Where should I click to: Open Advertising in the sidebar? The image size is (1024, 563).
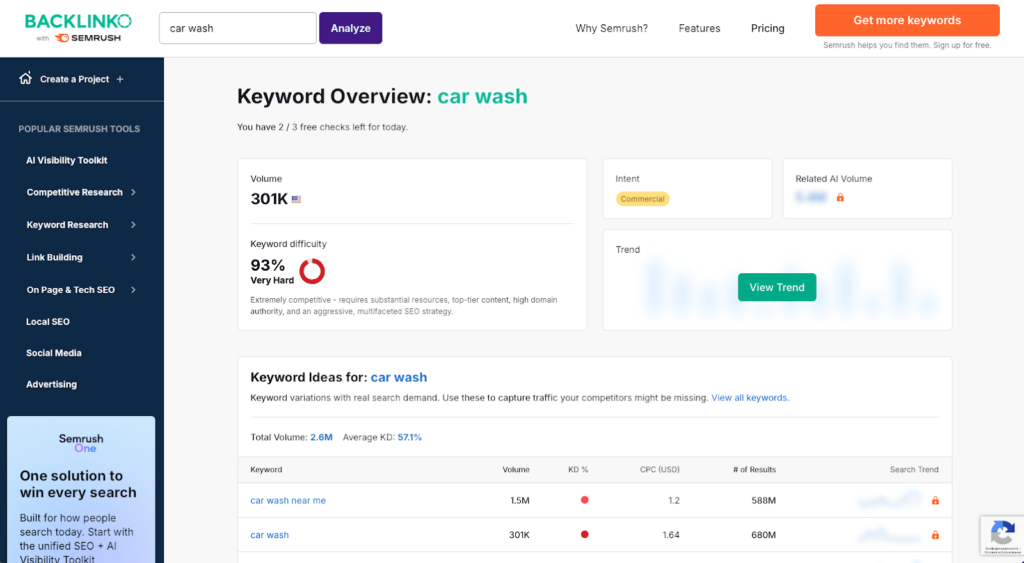tap(51, 384)
